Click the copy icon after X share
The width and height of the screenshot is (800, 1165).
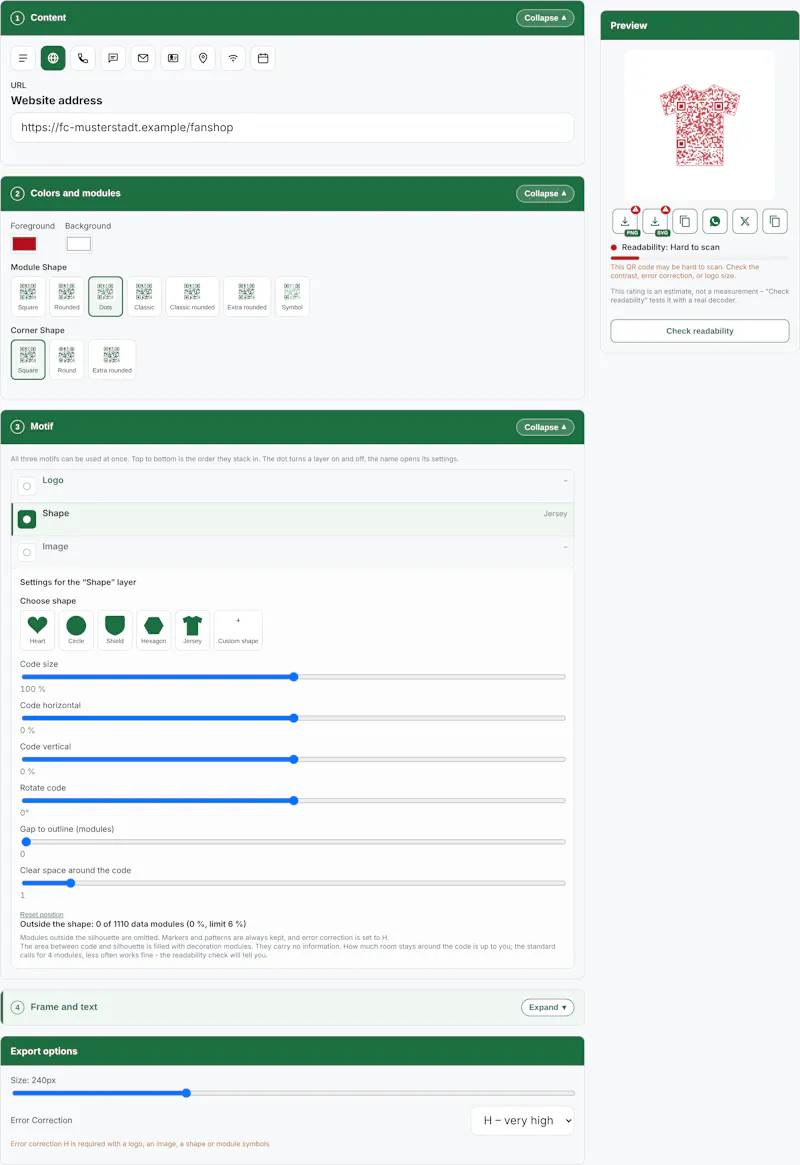[x=775, y=221]
